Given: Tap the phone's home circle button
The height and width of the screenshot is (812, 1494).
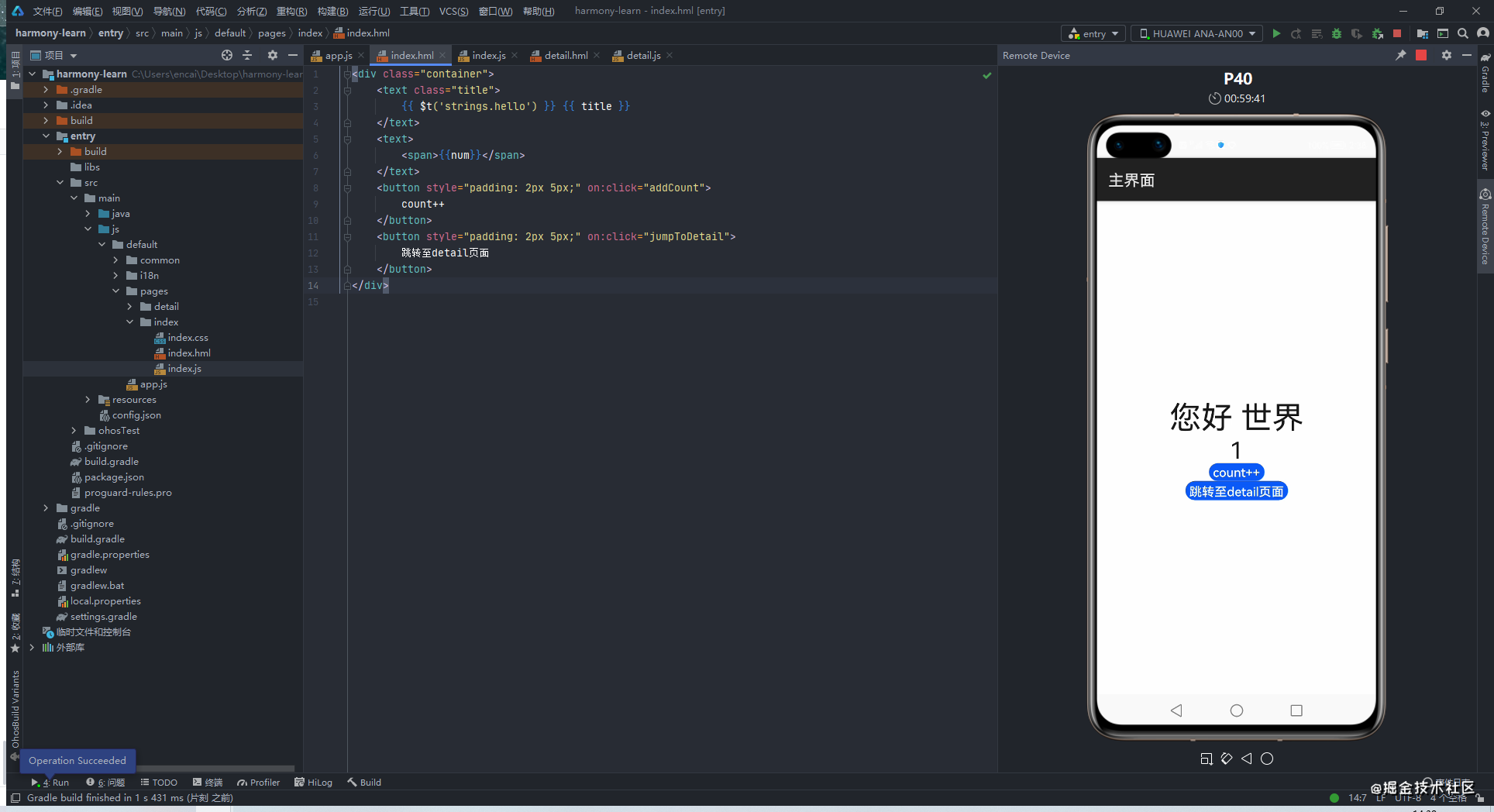Looking at the screenshot, I should coord(1237,710).
